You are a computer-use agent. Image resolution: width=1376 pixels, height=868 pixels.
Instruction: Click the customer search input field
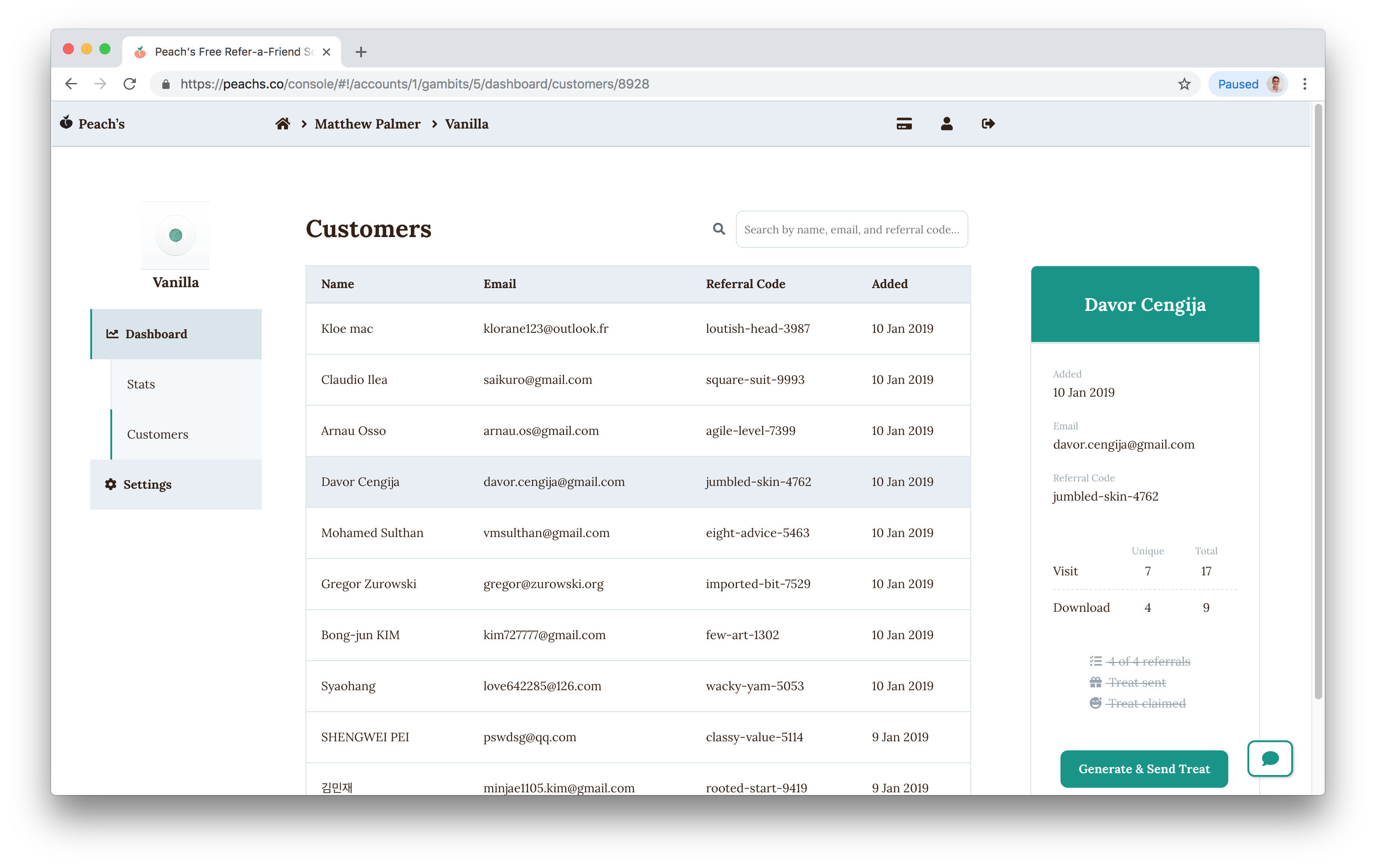(x=851, y=229)
